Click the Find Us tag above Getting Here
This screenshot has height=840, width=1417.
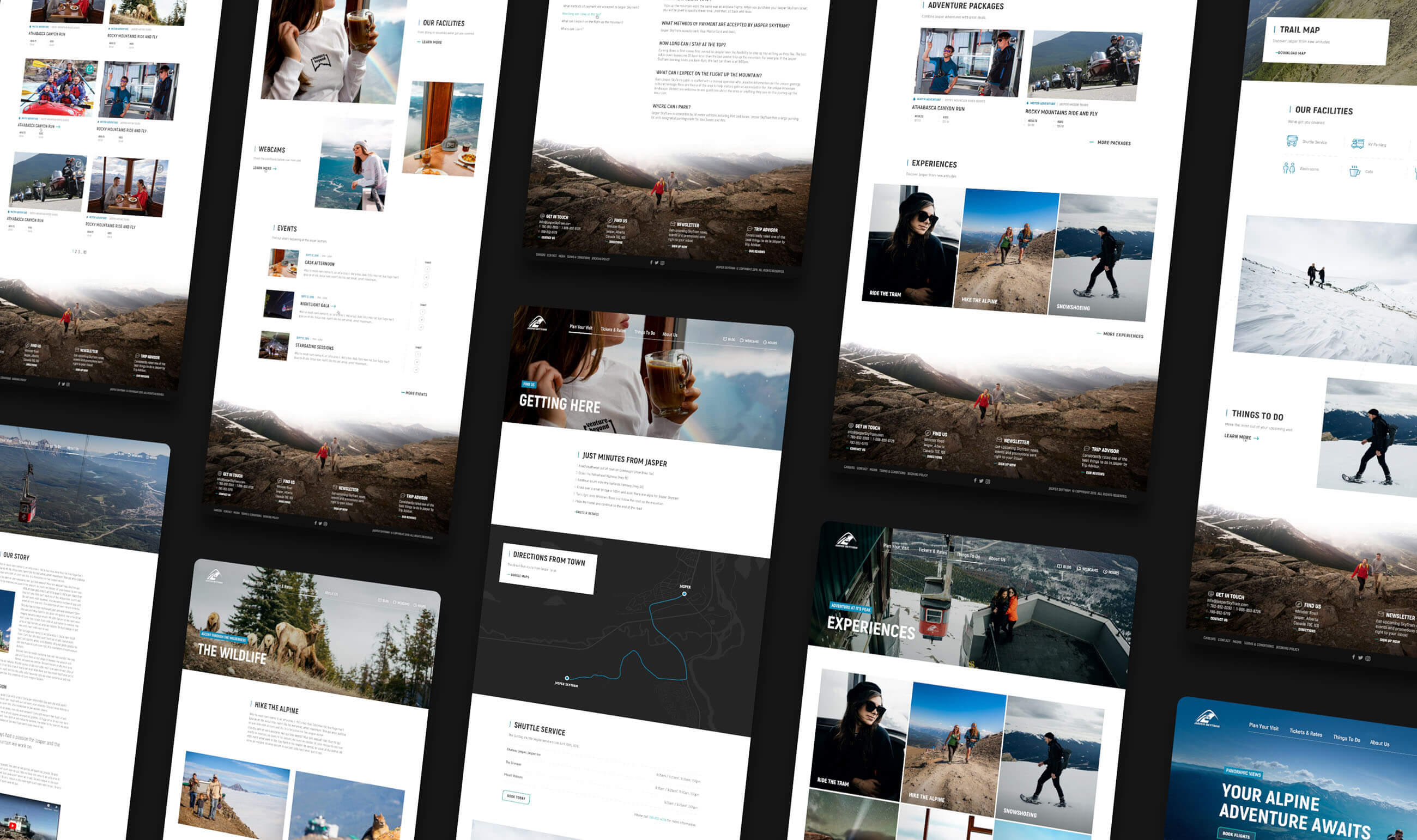tap(528, 385)
